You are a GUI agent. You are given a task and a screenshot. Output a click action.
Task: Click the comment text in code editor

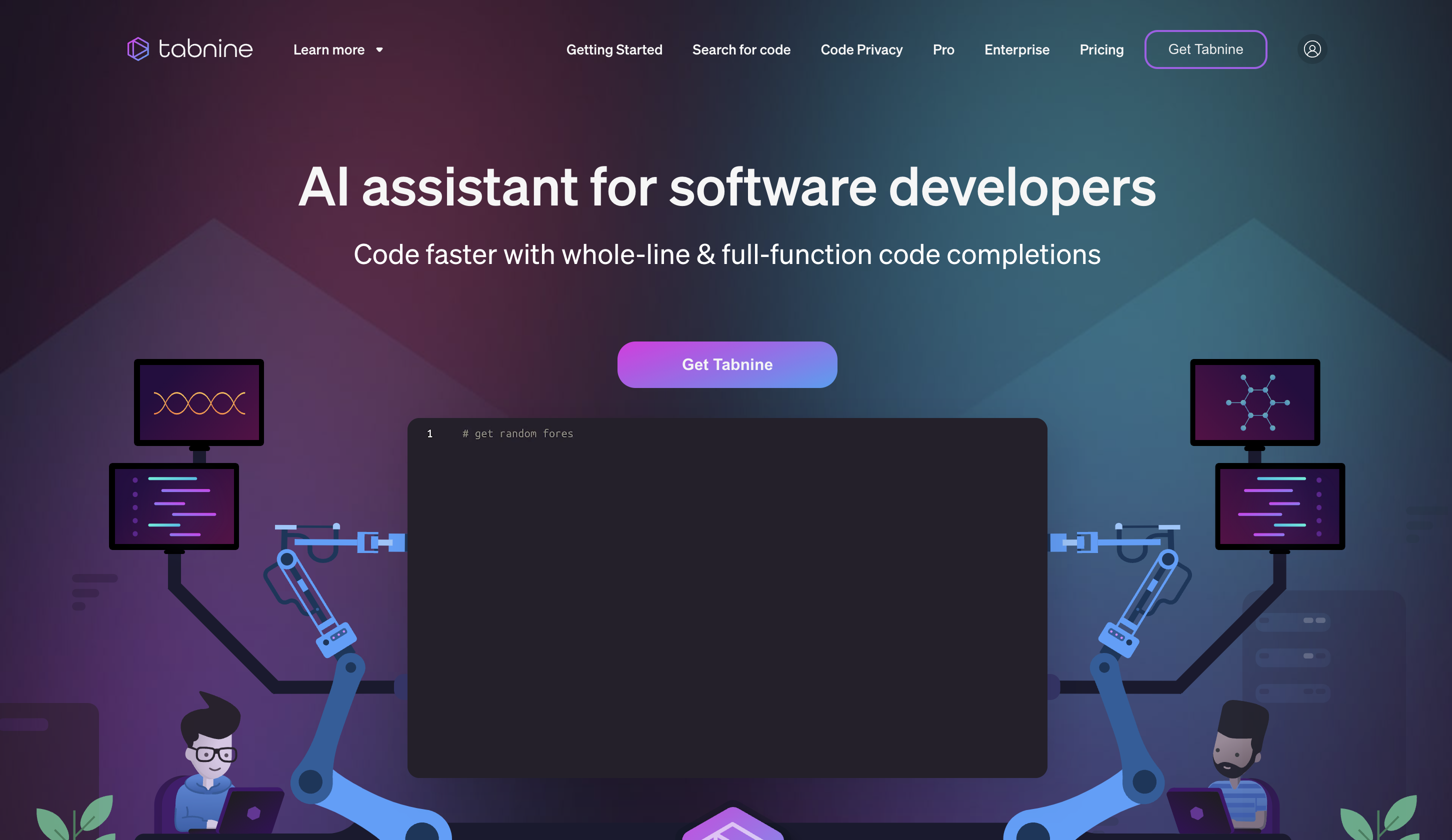[x=518, y=432]
